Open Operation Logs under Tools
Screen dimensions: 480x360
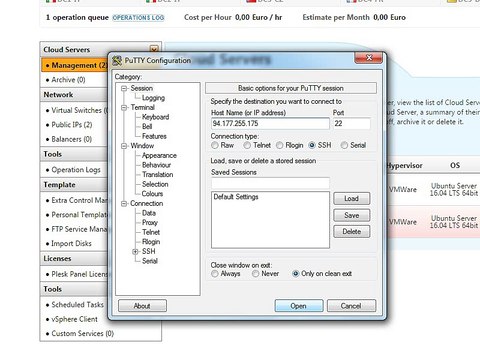point(76,170)
